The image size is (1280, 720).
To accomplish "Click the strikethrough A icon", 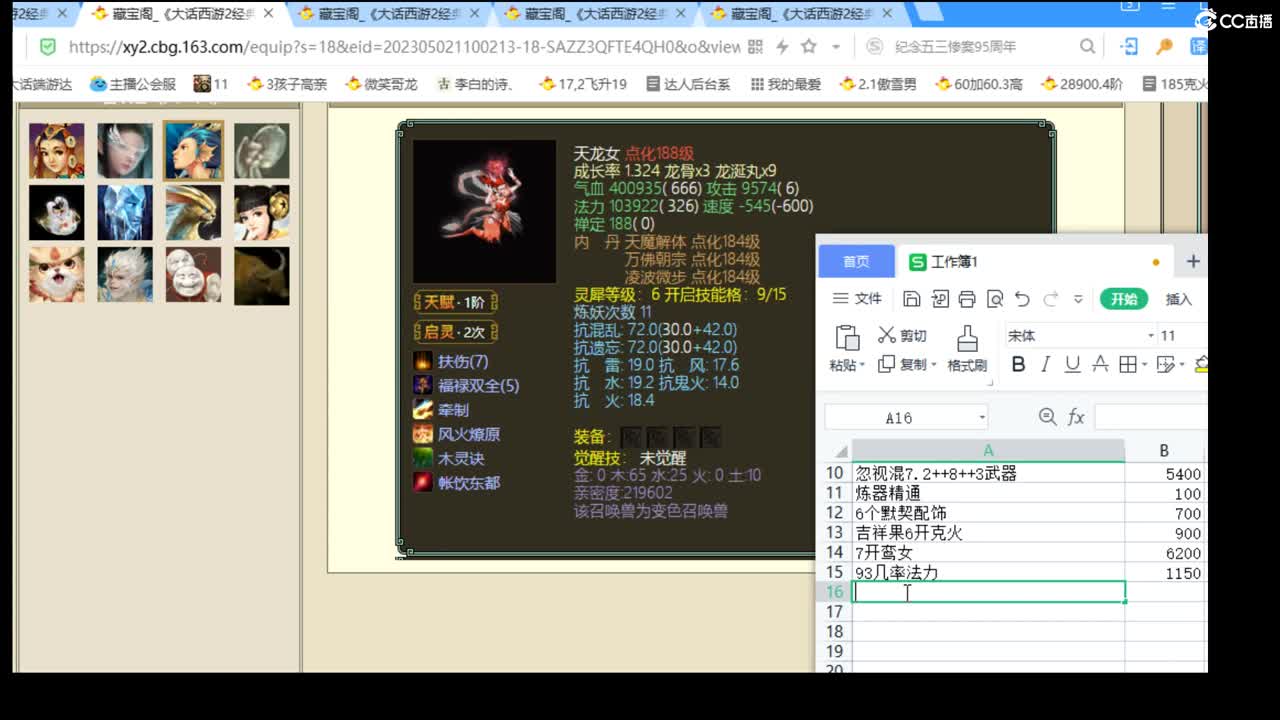I will [x=1100, y=364].
